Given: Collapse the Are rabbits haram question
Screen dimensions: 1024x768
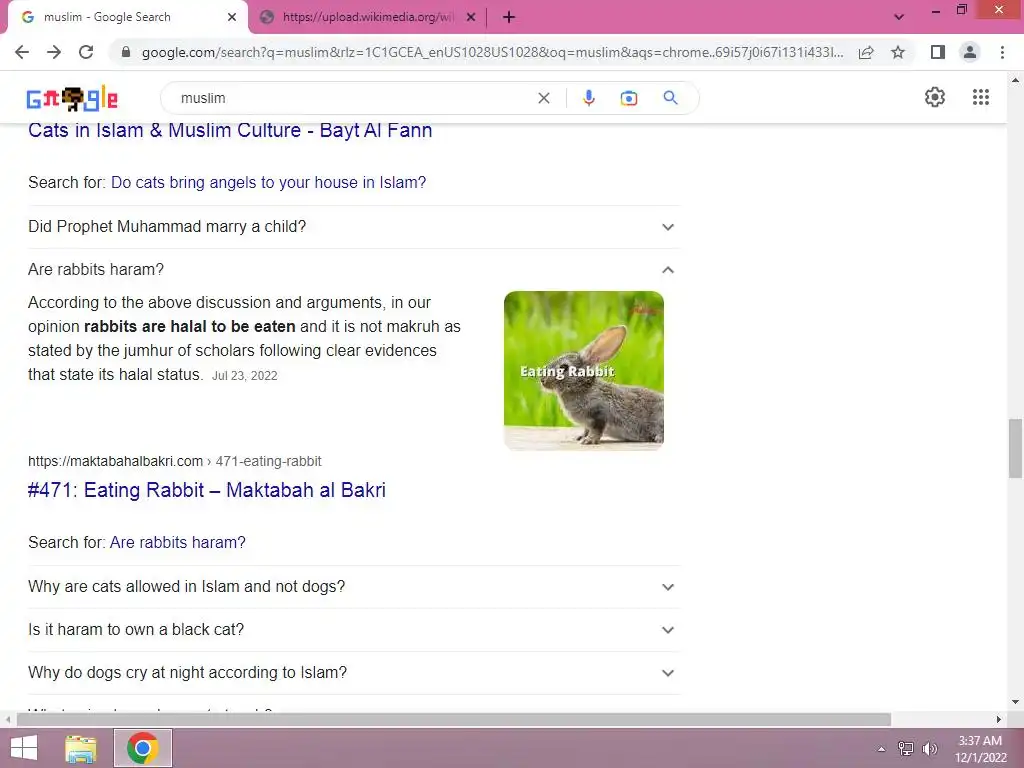Looking at the screenshot, I should coord(353,270).
